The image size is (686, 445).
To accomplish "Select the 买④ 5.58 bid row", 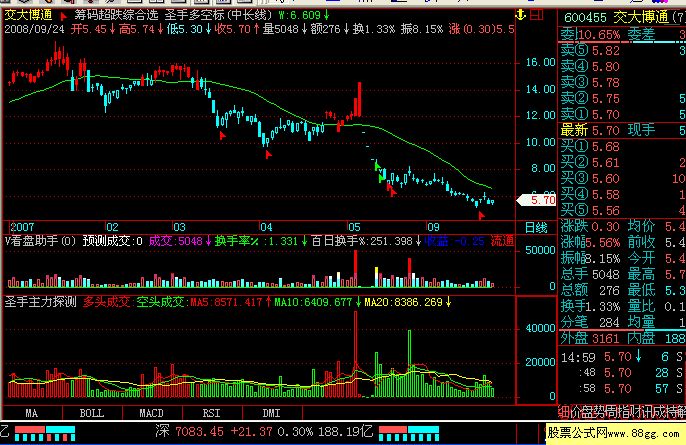I will [x=622, y=195].
